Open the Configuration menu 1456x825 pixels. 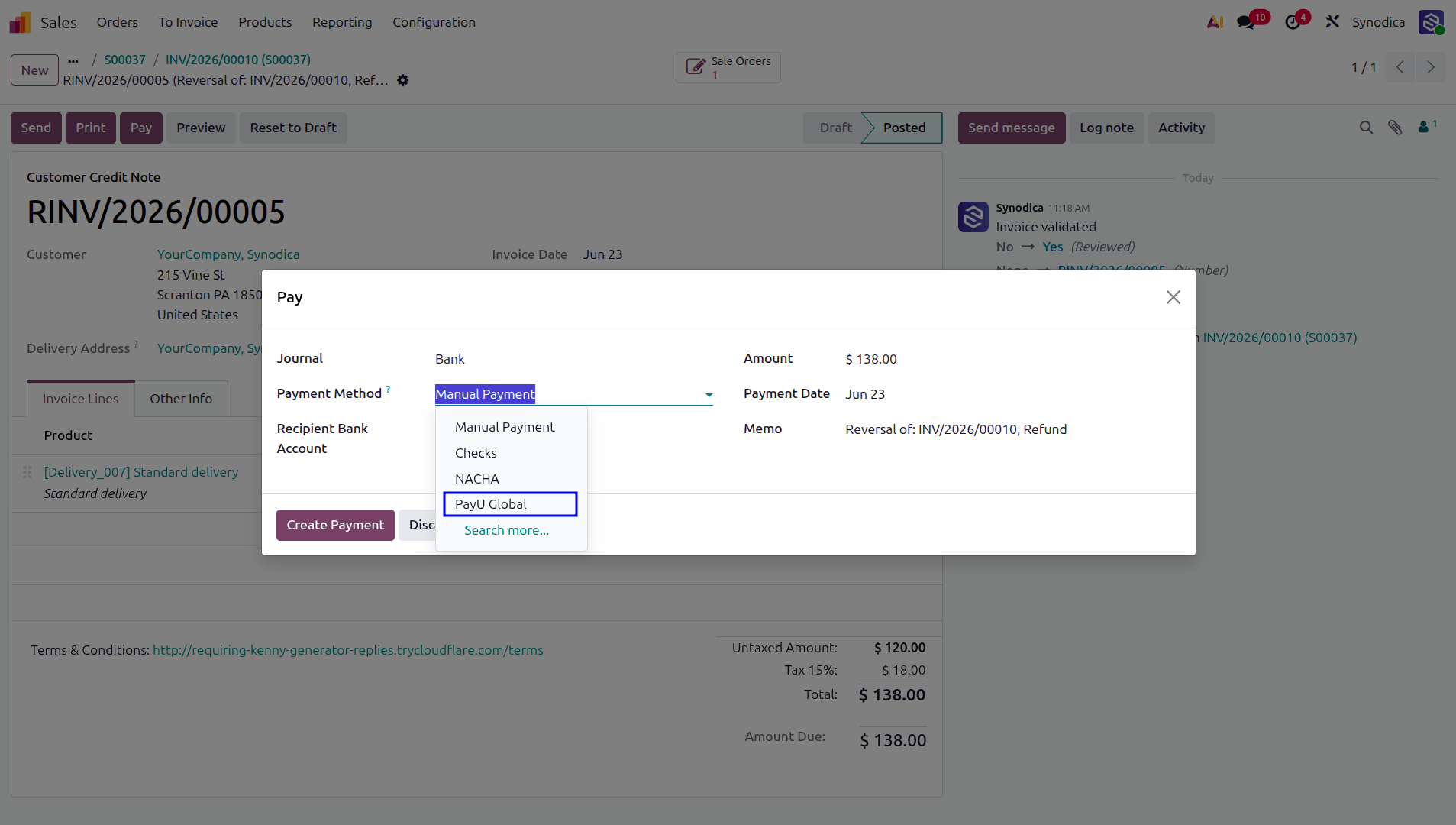(434, 22)
